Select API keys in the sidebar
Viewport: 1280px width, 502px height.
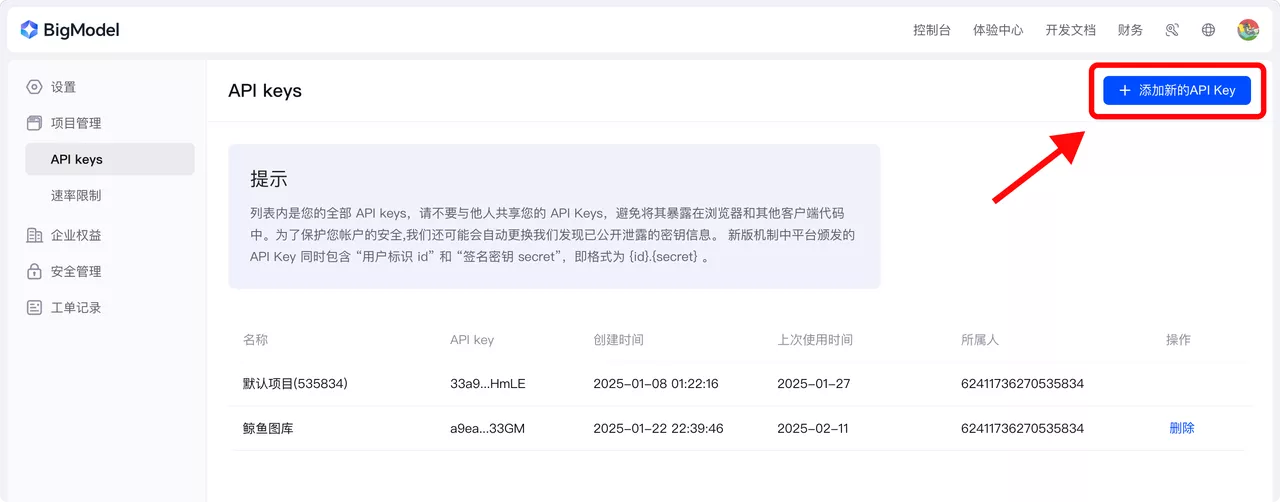coord(109,159)
